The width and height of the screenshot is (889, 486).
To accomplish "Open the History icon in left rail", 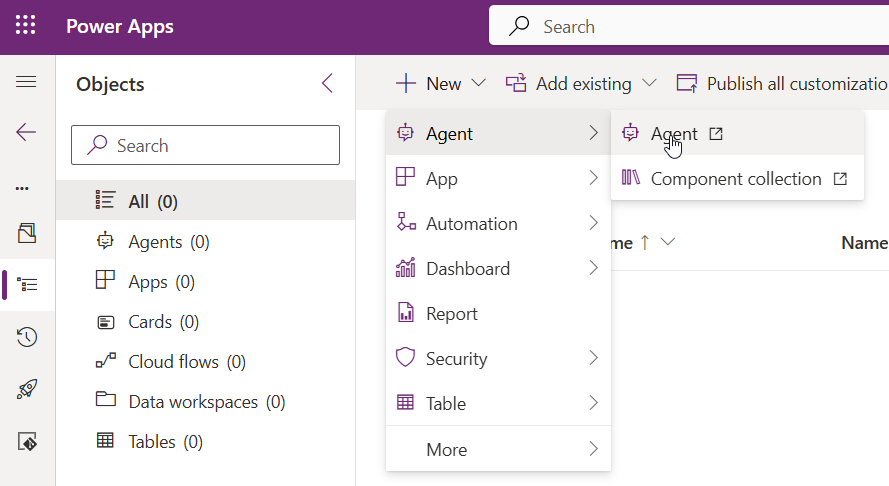I will (x=26, y=337).
